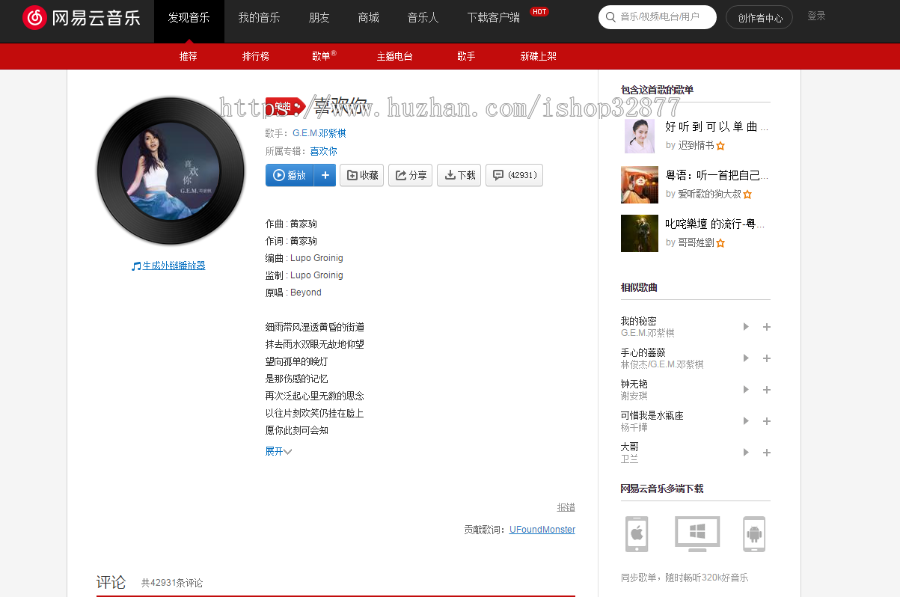Click the Android phone download icon
This screenshot has height=597, width=900.
pos(754,534)
